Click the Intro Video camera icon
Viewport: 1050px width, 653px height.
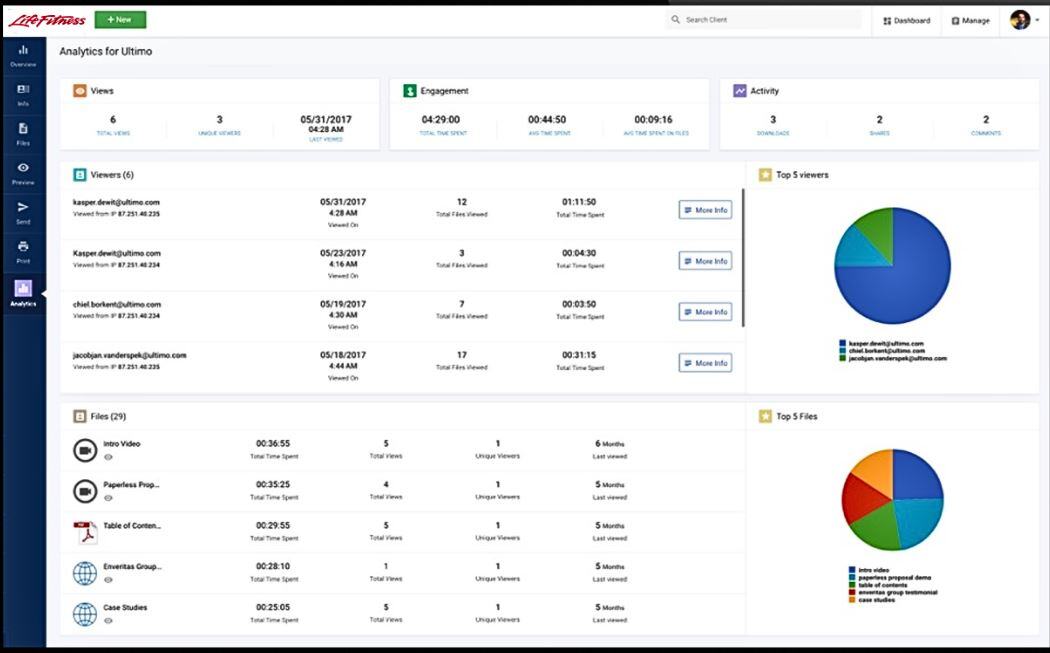[x=85, y=450]
